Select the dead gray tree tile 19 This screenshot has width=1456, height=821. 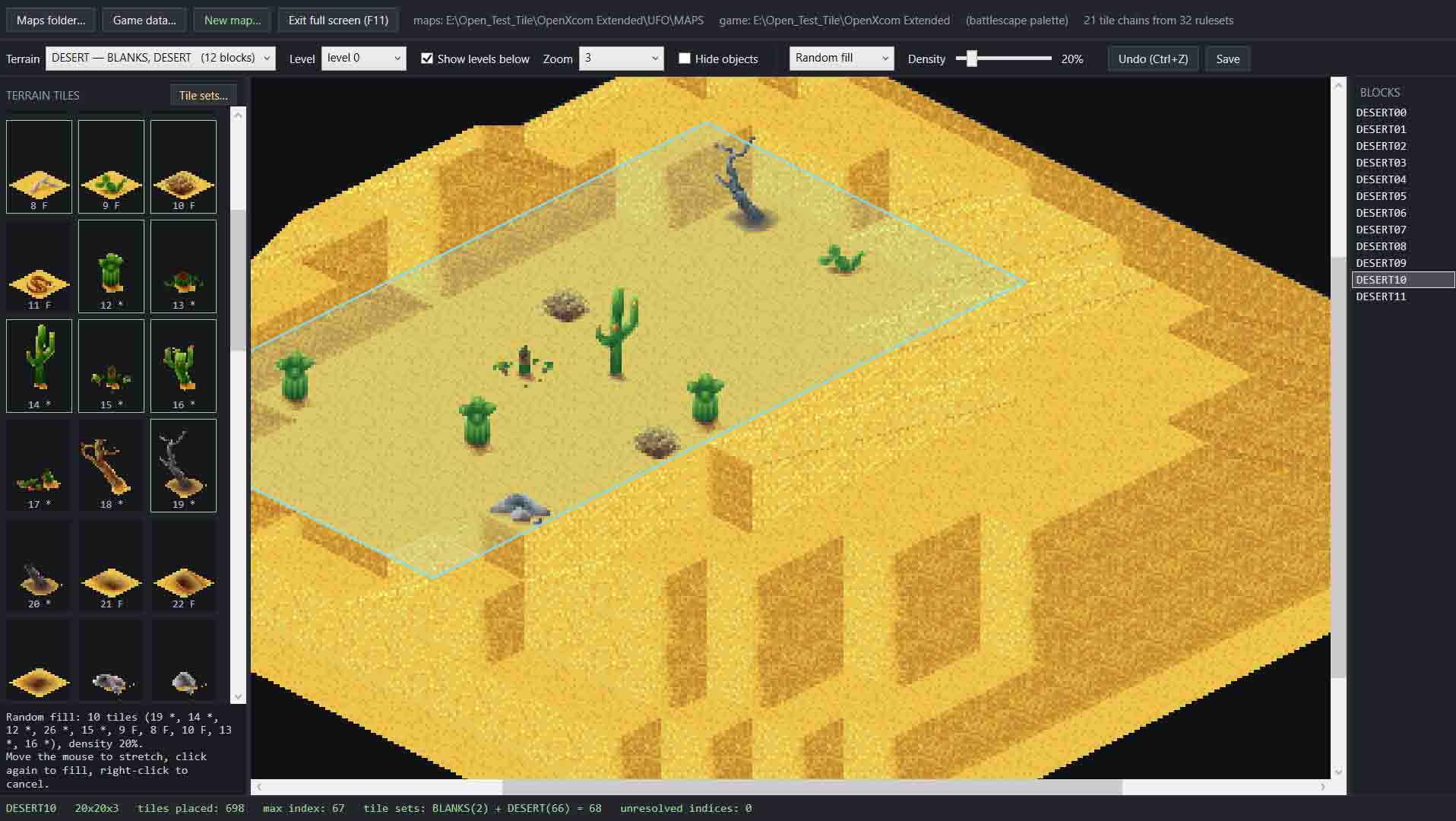coord(183,465)
